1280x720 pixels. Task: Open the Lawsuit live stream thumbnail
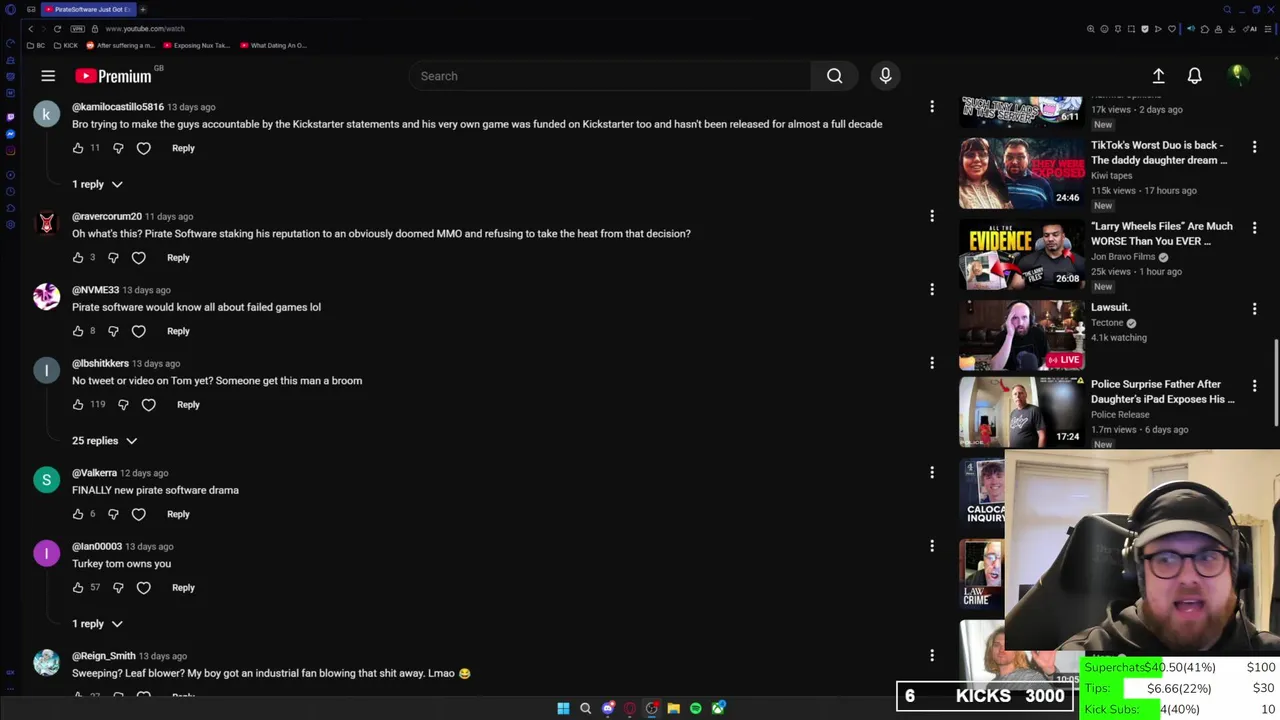1022,335
